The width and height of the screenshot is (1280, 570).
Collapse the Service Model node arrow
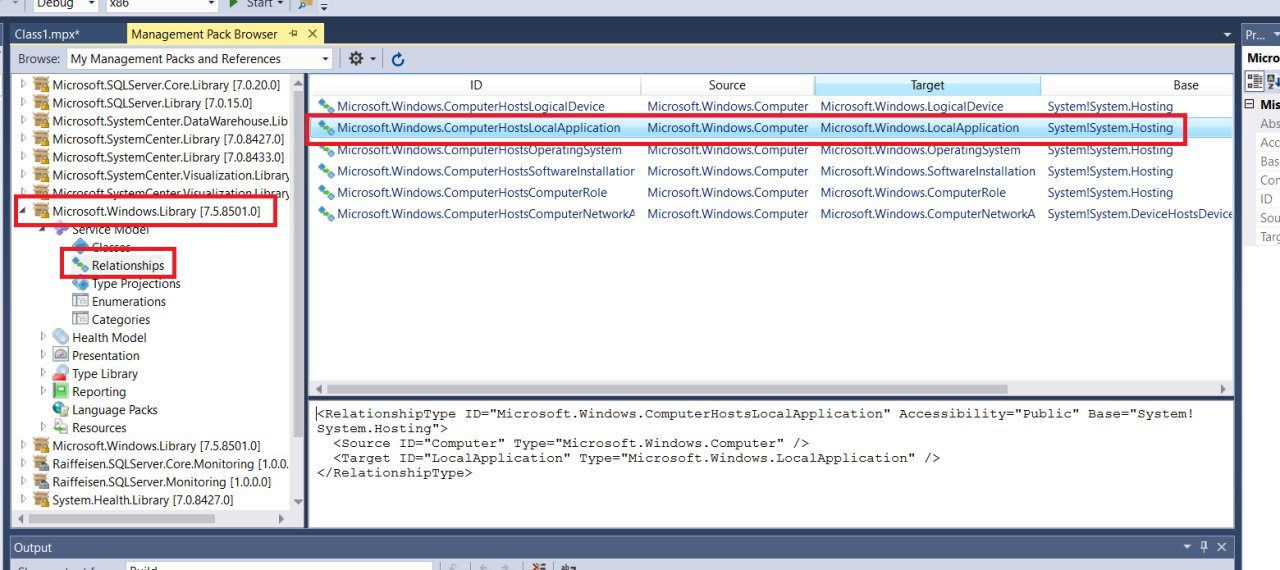(x=43, y=230)
